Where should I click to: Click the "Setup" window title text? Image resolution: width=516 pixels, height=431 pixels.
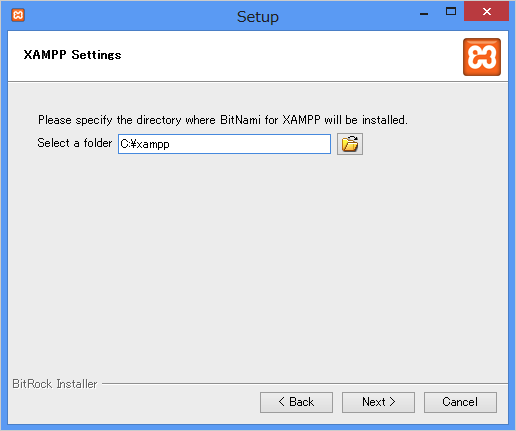pos(258,17)
